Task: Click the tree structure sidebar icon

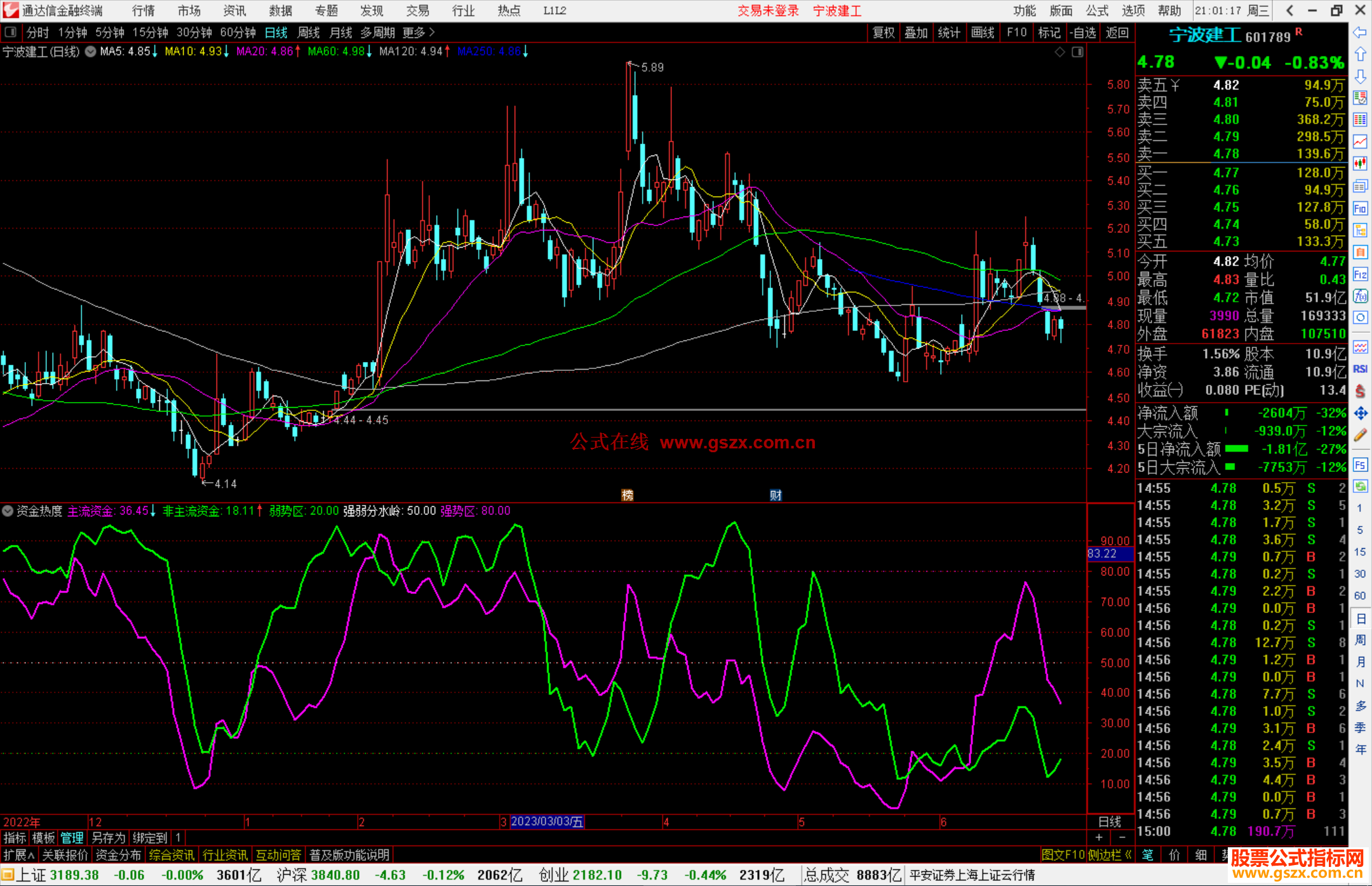Action: click(1360, 230)
